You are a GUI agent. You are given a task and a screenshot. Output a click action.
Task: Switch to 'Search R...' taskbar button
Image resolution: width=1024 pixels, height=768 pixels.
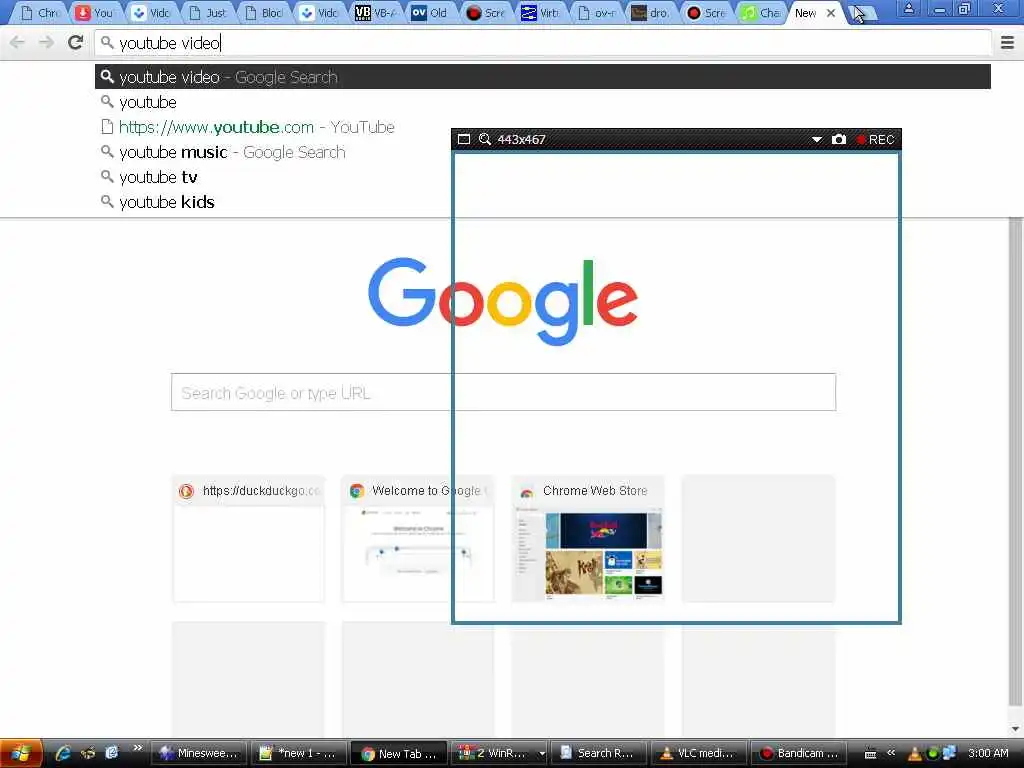[x=599, y=753]
